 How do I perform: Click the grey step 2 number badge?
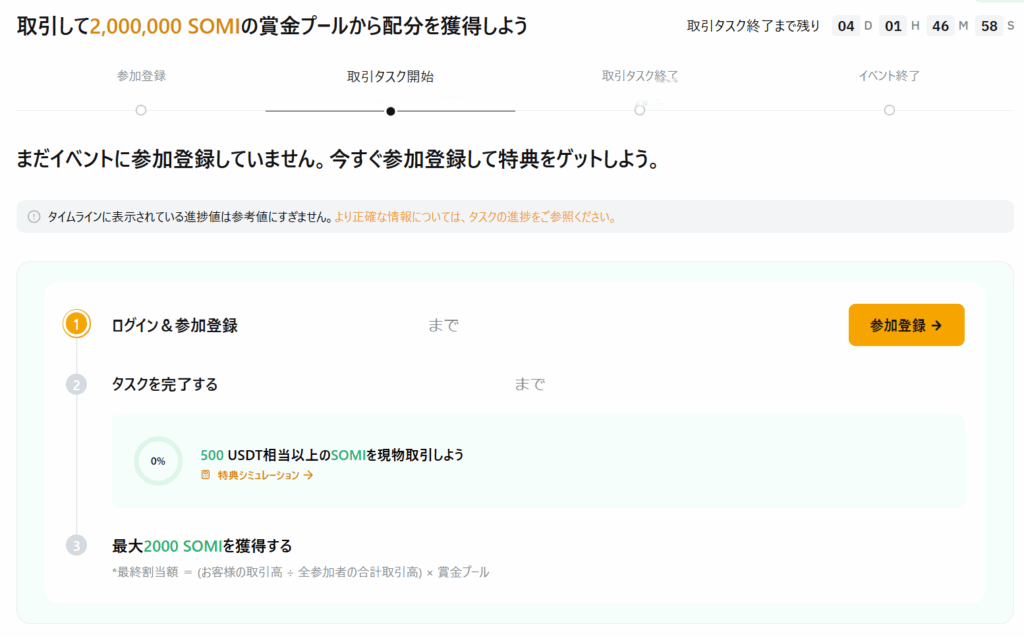tap(77, 385)
